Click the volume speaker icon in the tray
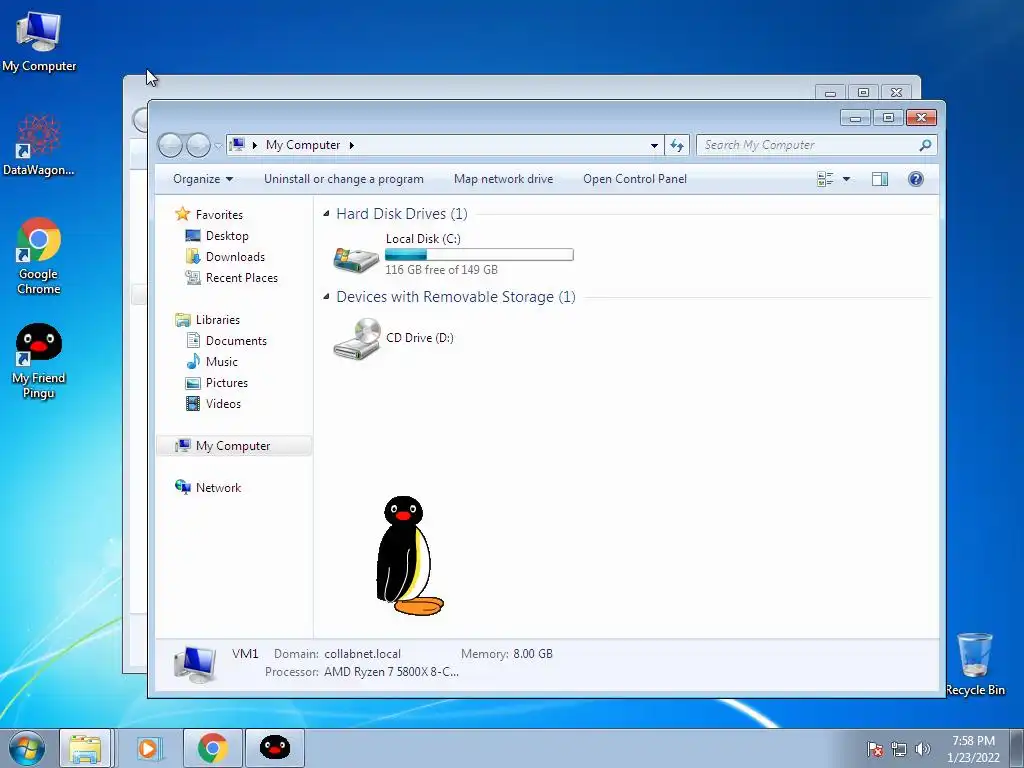 [922, 749]
